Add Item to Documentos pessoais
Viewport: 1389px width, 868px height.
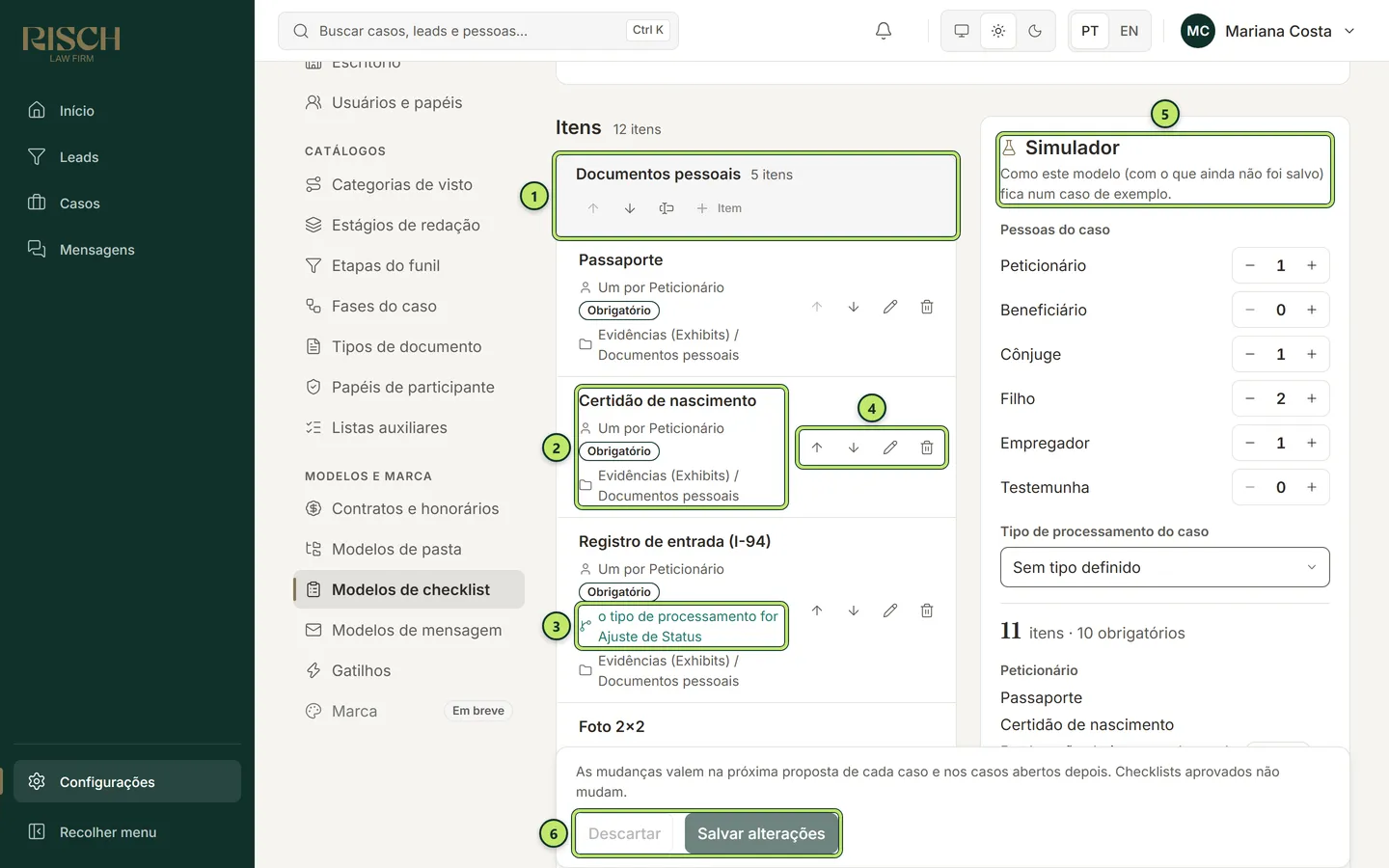(720, 208)
